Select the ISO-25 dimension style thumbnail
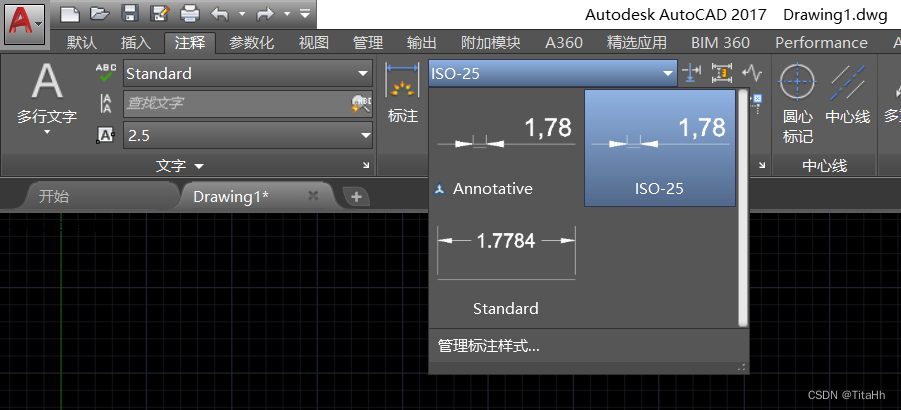 tap(660, 148)
